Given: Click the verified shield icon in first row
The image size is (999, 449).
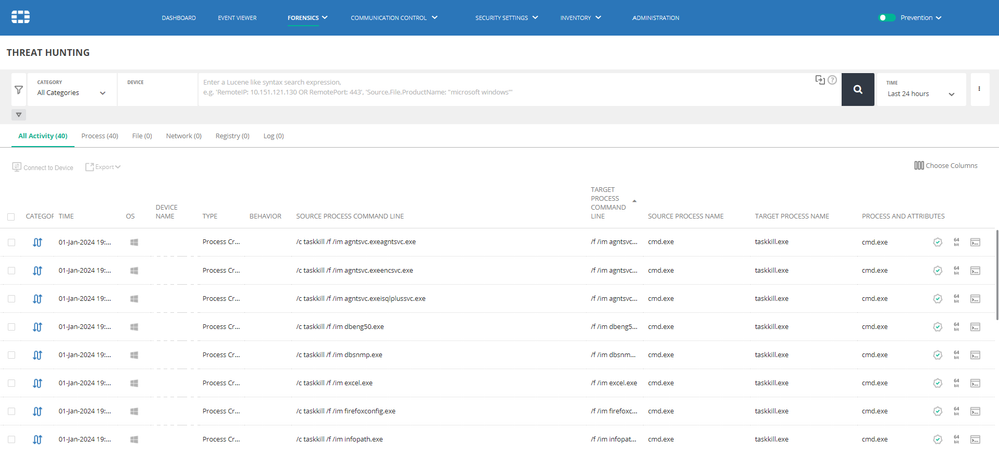Looking at the screenshot, I should [x=937, y=242].
